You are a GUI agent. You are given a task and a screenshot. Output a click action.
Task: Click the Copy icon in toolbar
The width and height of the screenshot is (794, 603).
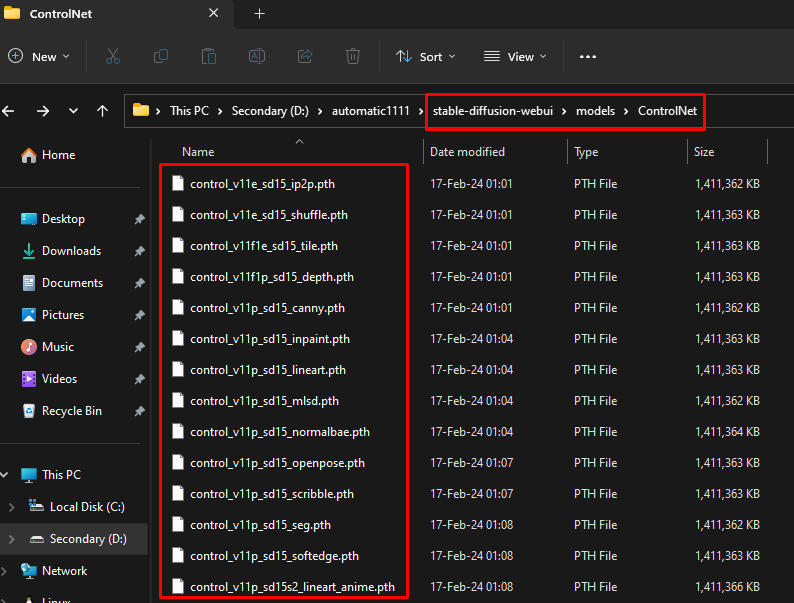161,57
